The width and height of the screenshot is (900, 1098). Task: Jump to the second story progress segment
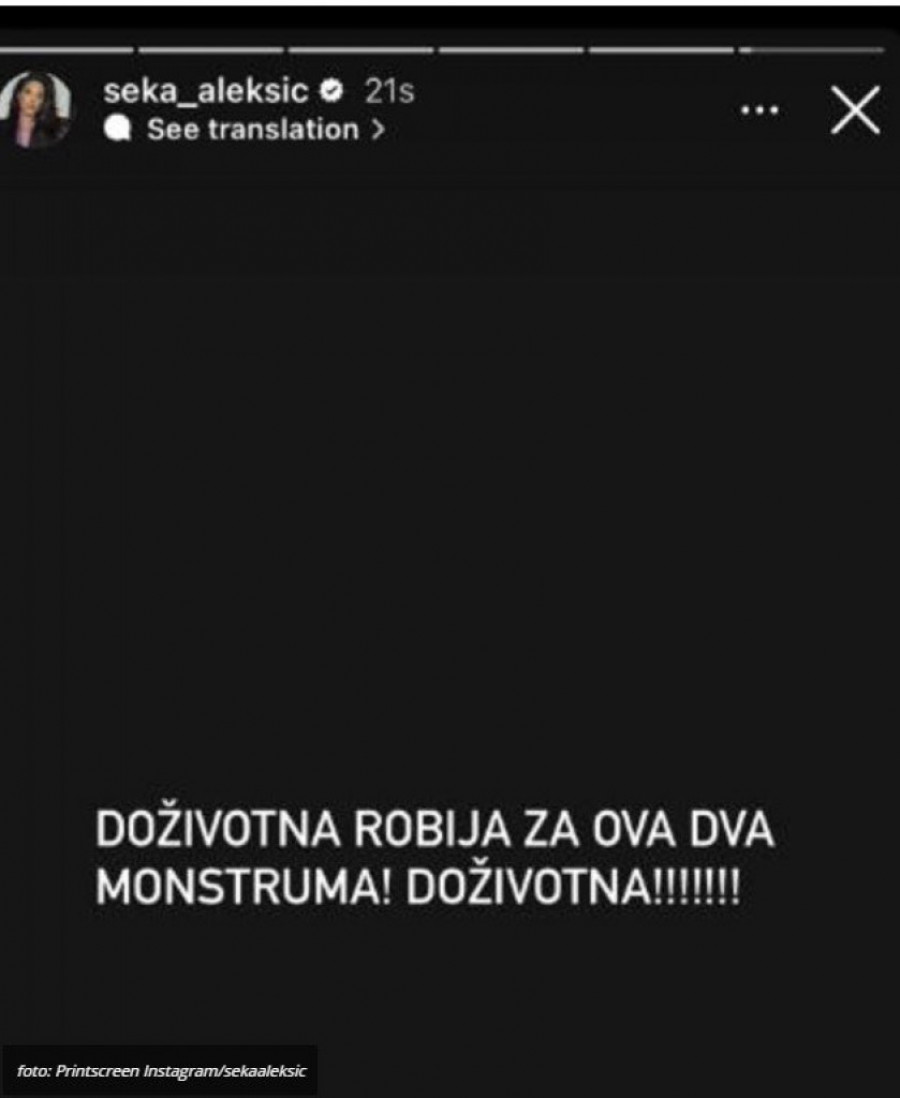click(211, 50)
